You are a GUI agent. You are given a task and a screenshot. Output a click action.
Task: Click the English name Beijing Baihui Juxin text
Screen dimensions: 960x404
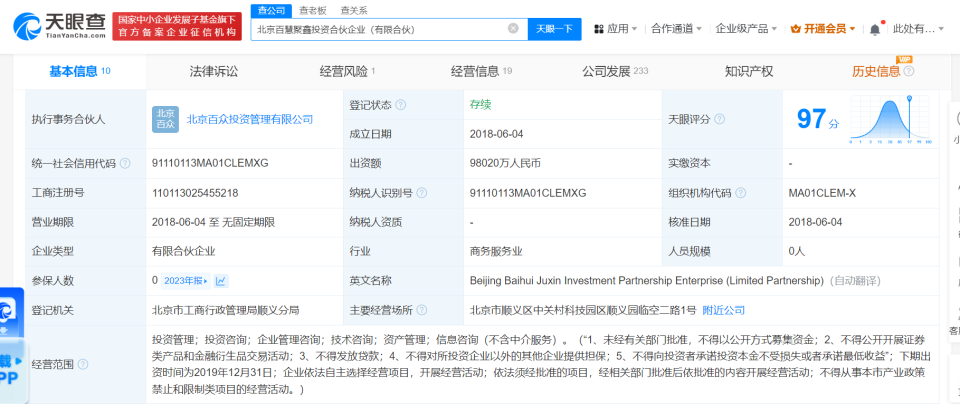[x=647, y=281]
